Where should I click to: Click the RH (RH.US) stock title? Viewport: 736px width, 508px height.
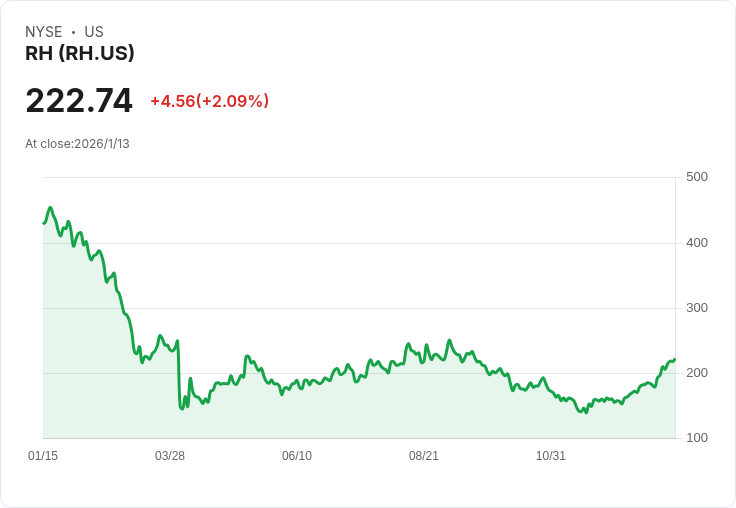click(x=80, y=53)
